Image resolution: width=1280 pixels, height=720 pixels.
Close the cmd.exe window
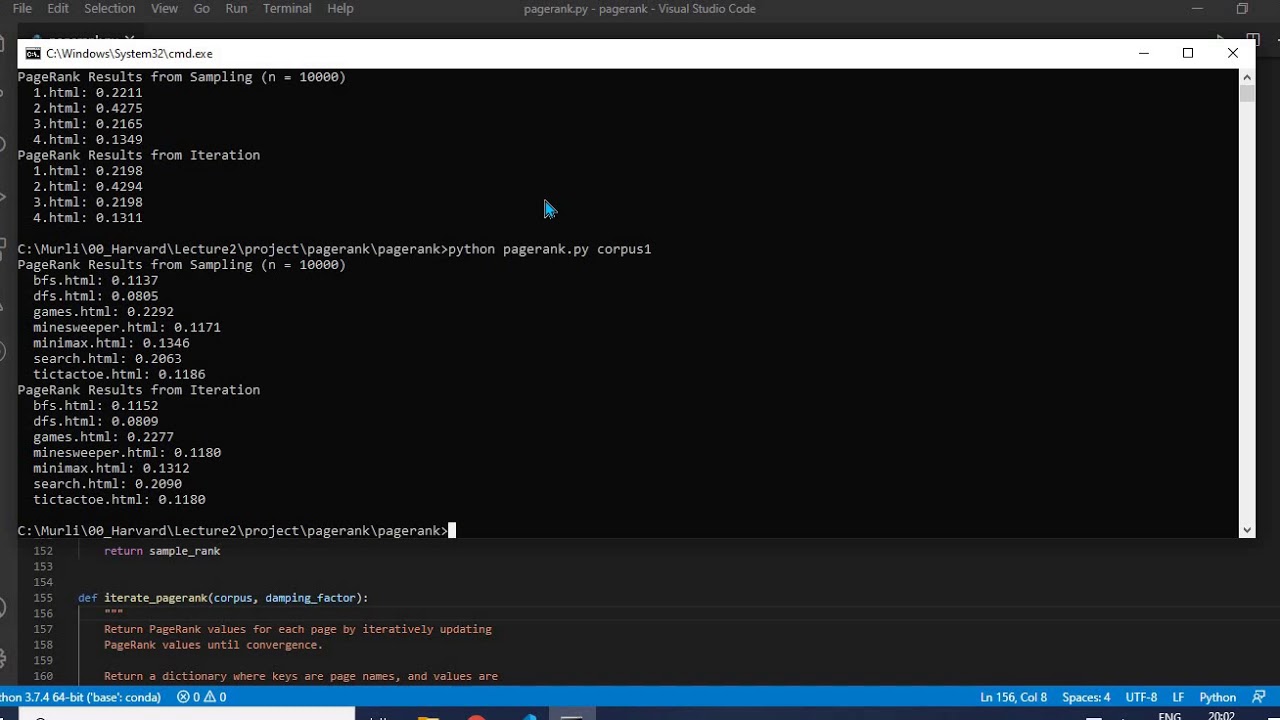tap(1233, 53)
